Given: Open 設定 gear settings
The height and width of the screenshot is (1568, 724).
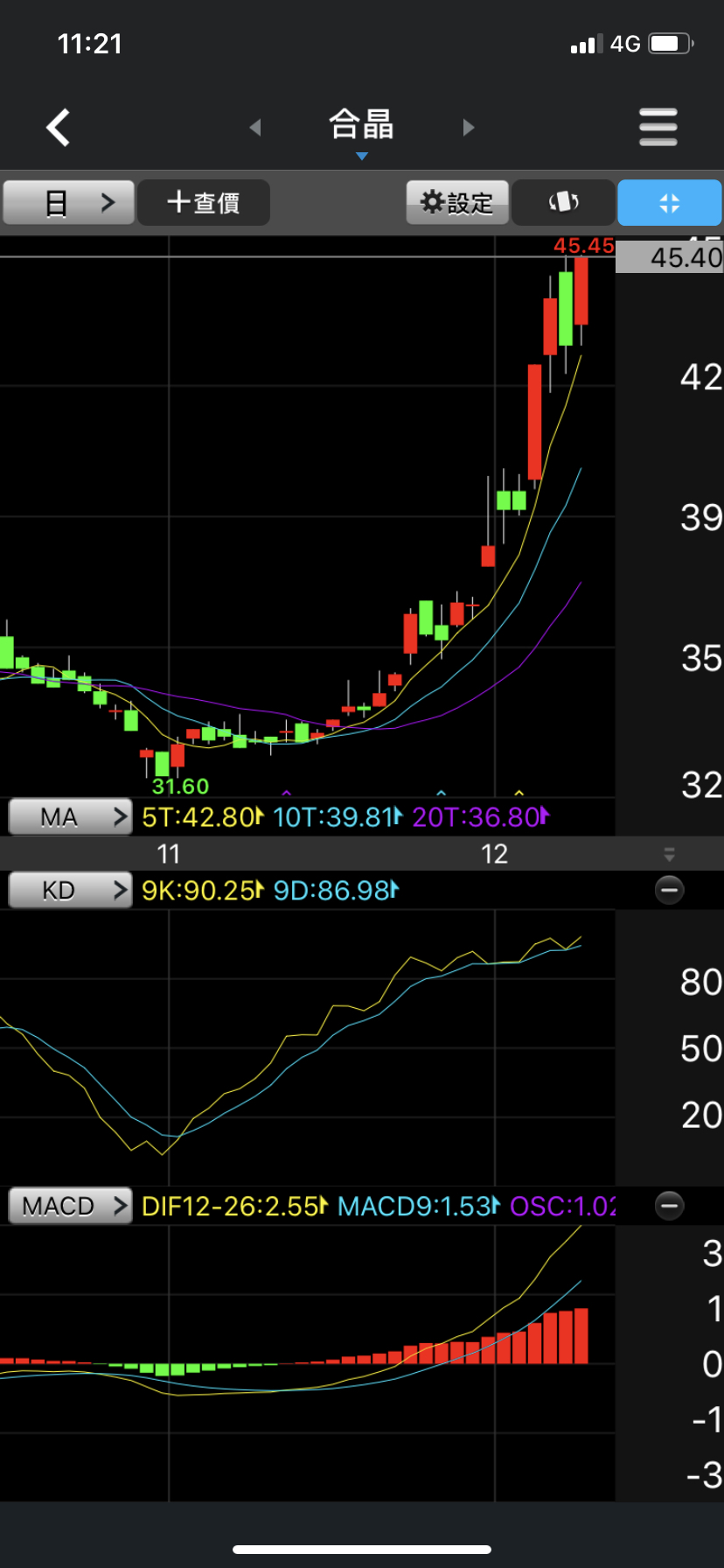Looking at the screenshot, I should [457, 203].
